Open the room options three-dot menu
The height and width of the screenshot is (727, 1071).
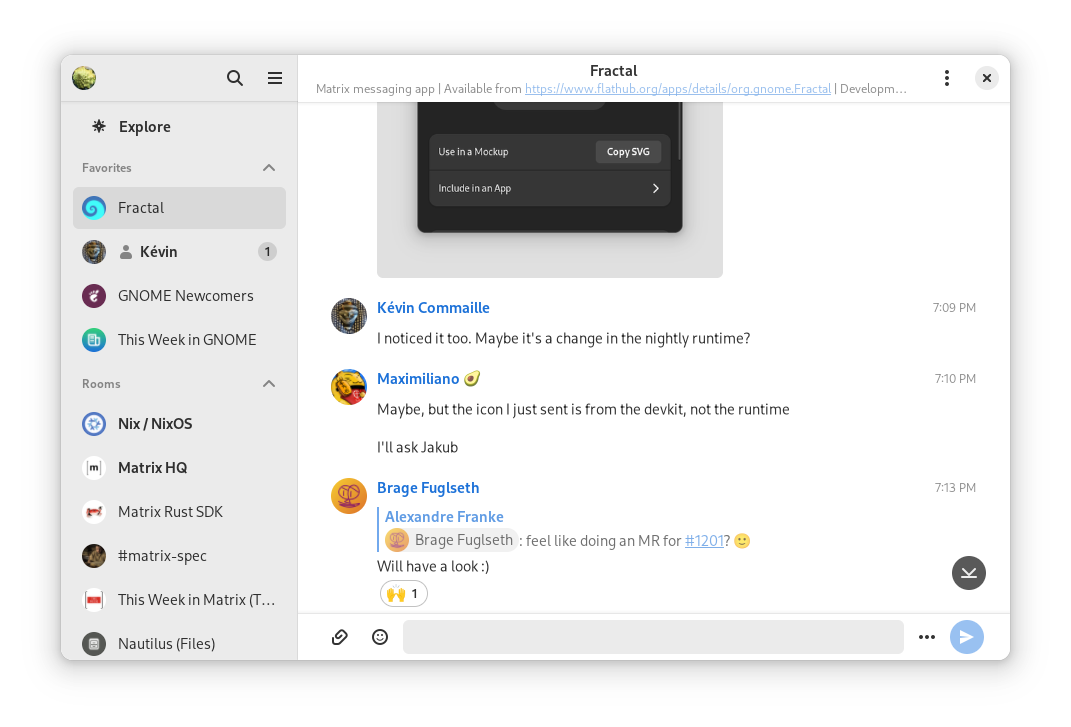tap(946, 78)
